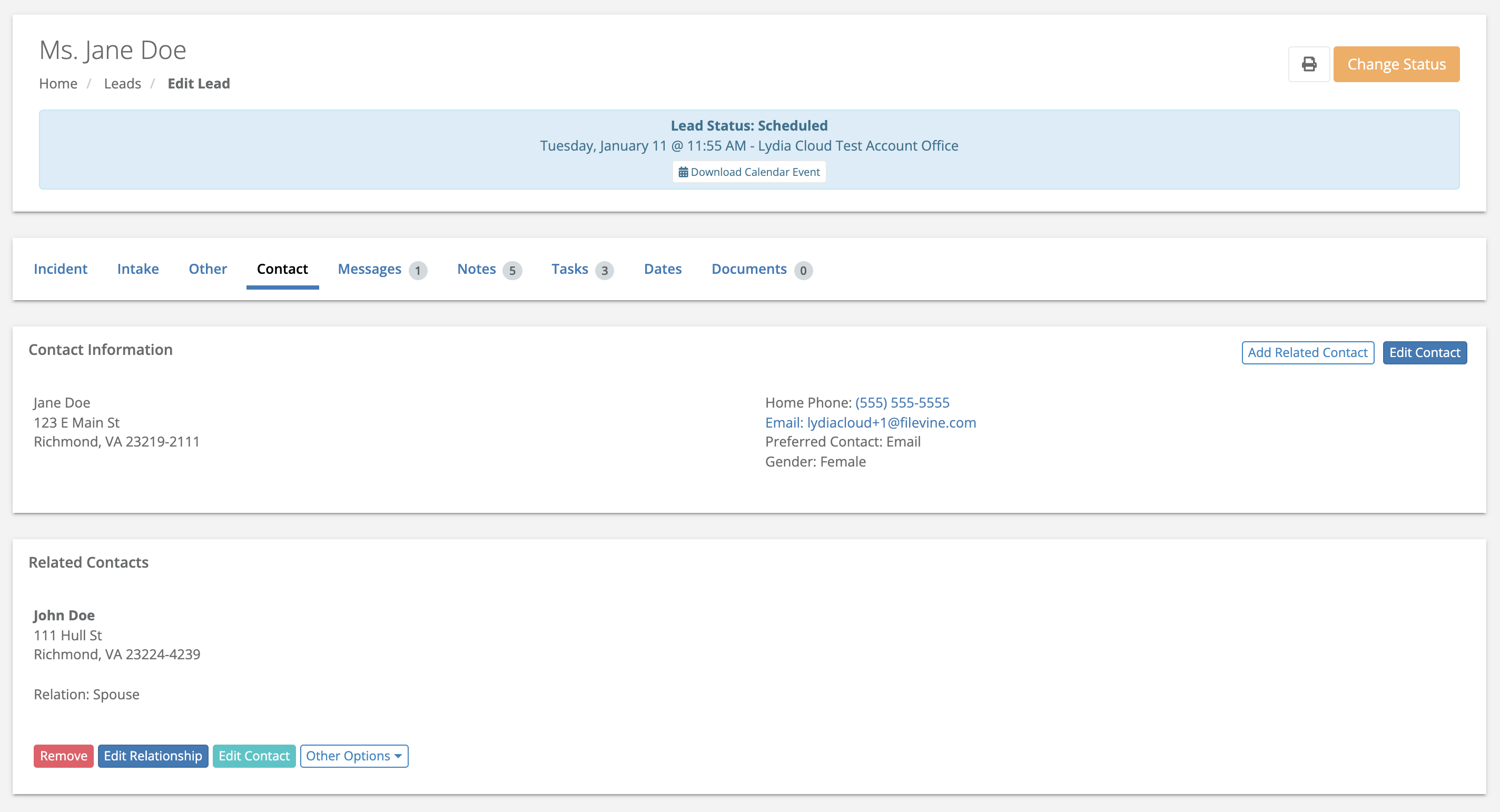Call the home phone number link
Screen dimensions: 1500x812
click(902, 403)
